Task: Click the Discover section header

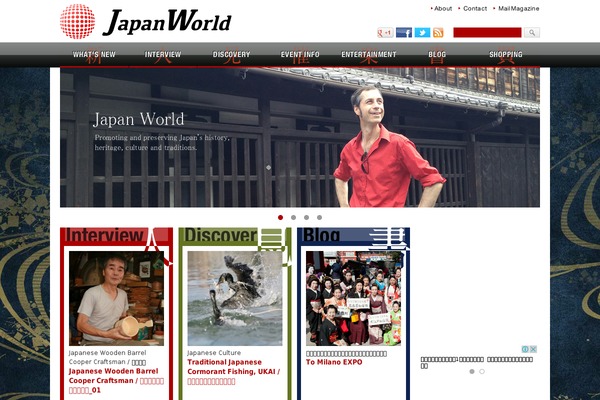Action: (x=235, y=236)
